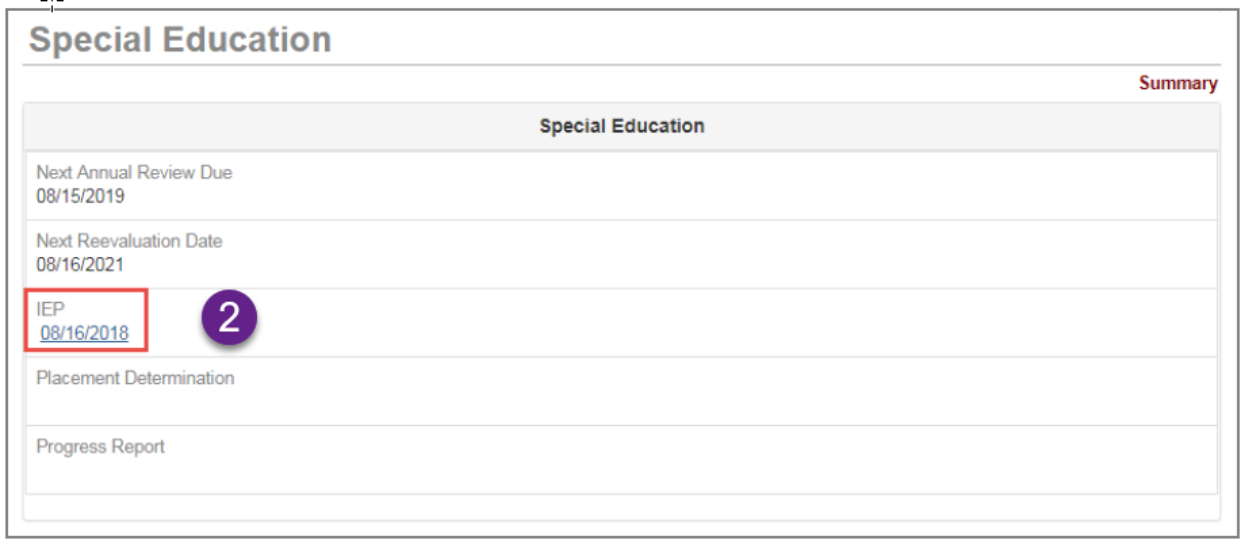This screenshot has width=1248, height=544.
Task: Click blank space right of 08/16/2021
Action: pos(600,265)
